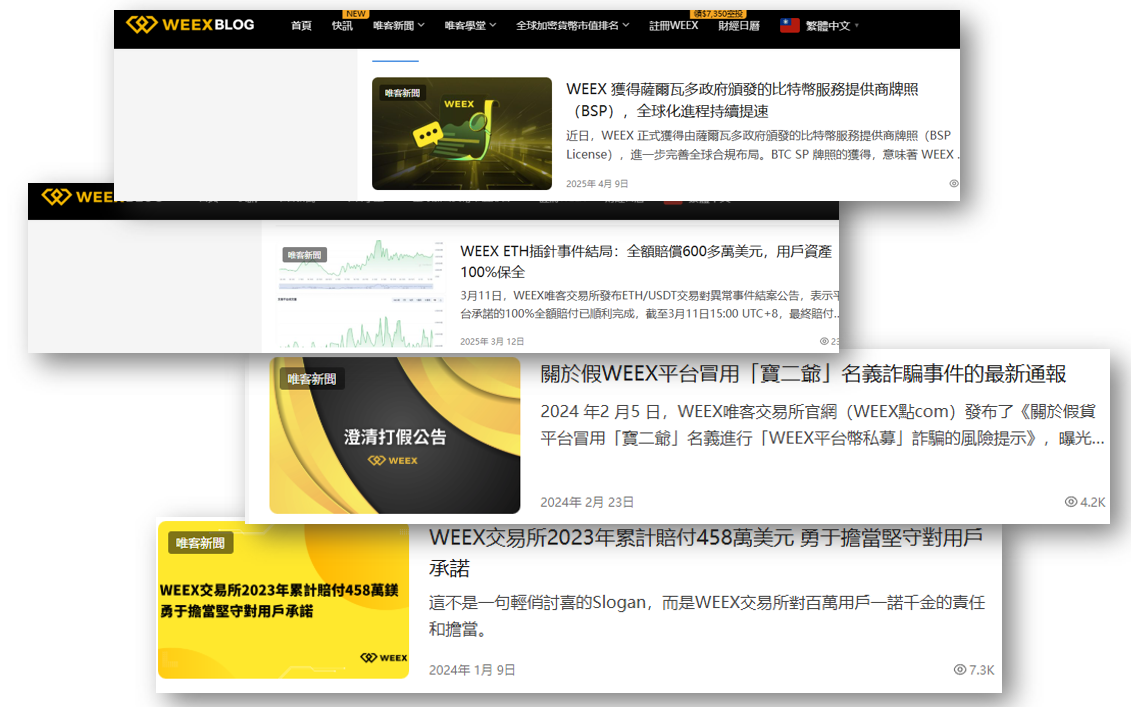Click the WEEX logo in the second window
Viewport: 1131px width, 707px height.
[77, 196]
